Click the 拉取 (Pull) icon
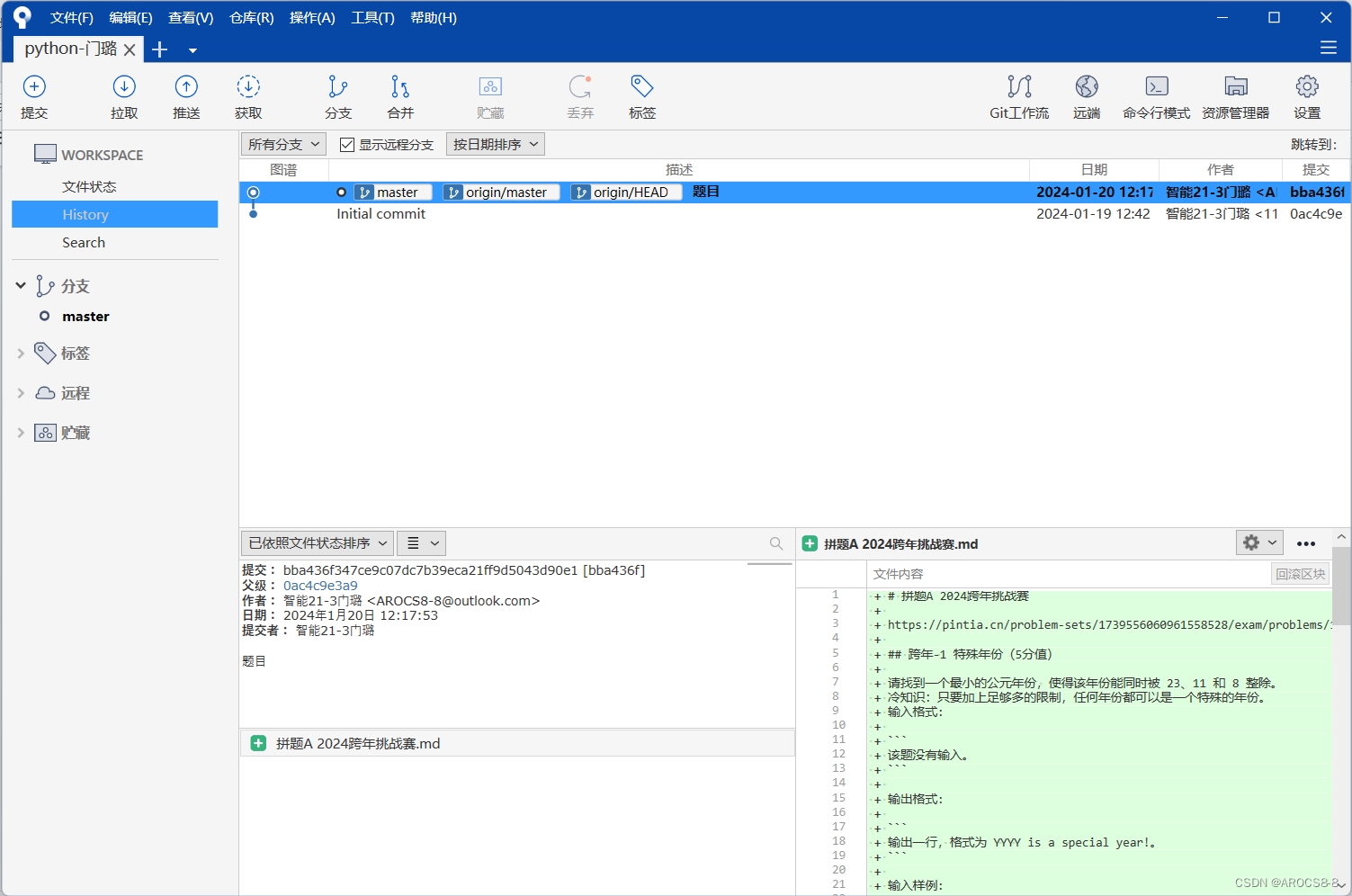 point(123,96)
